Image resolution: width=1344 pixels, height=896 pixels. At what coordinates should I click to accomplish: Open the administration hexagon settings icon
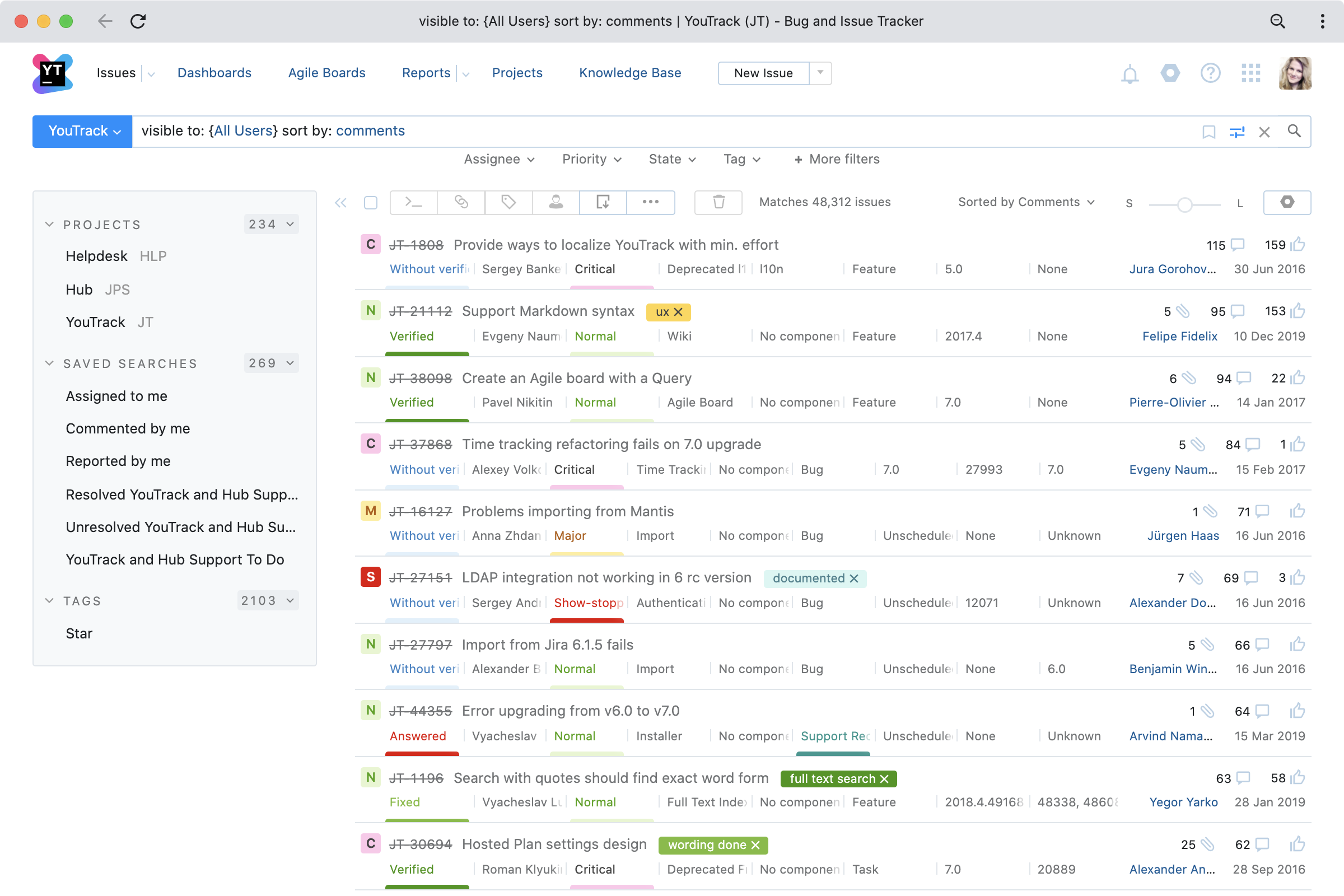point(1170,73)
